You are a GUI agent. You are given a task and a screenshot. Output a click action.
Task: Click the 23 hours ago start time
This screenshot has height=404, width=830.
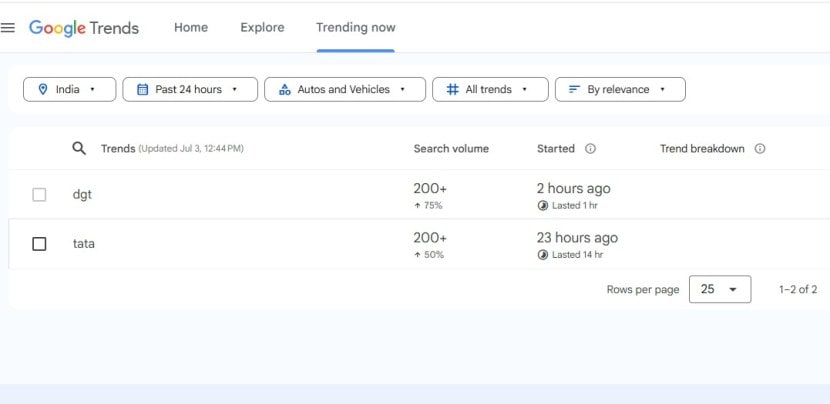(x=577, y=238)
